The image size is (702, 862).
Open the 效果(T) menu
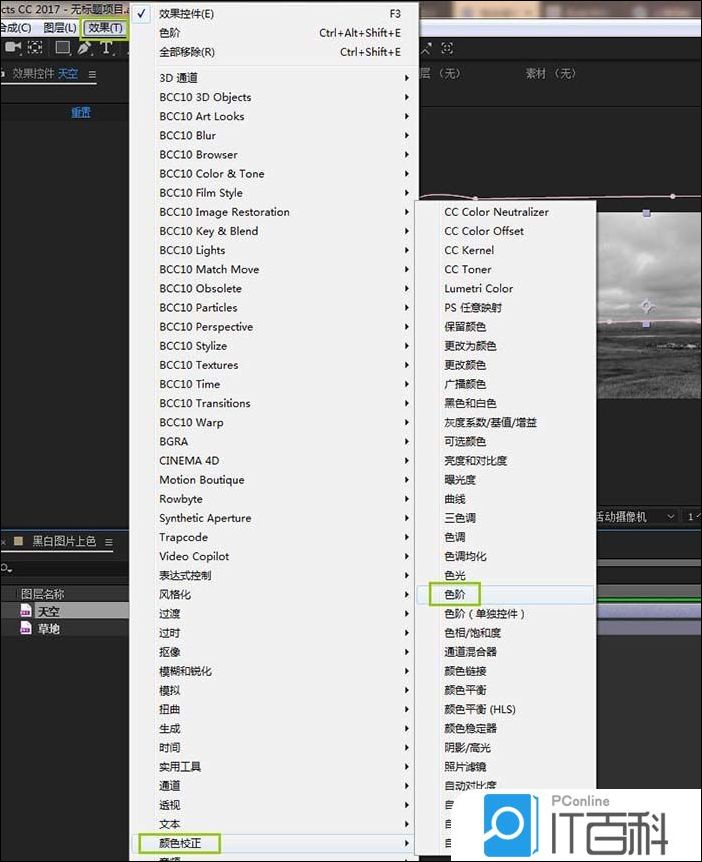pyautogui.click(x=105, y=27)
